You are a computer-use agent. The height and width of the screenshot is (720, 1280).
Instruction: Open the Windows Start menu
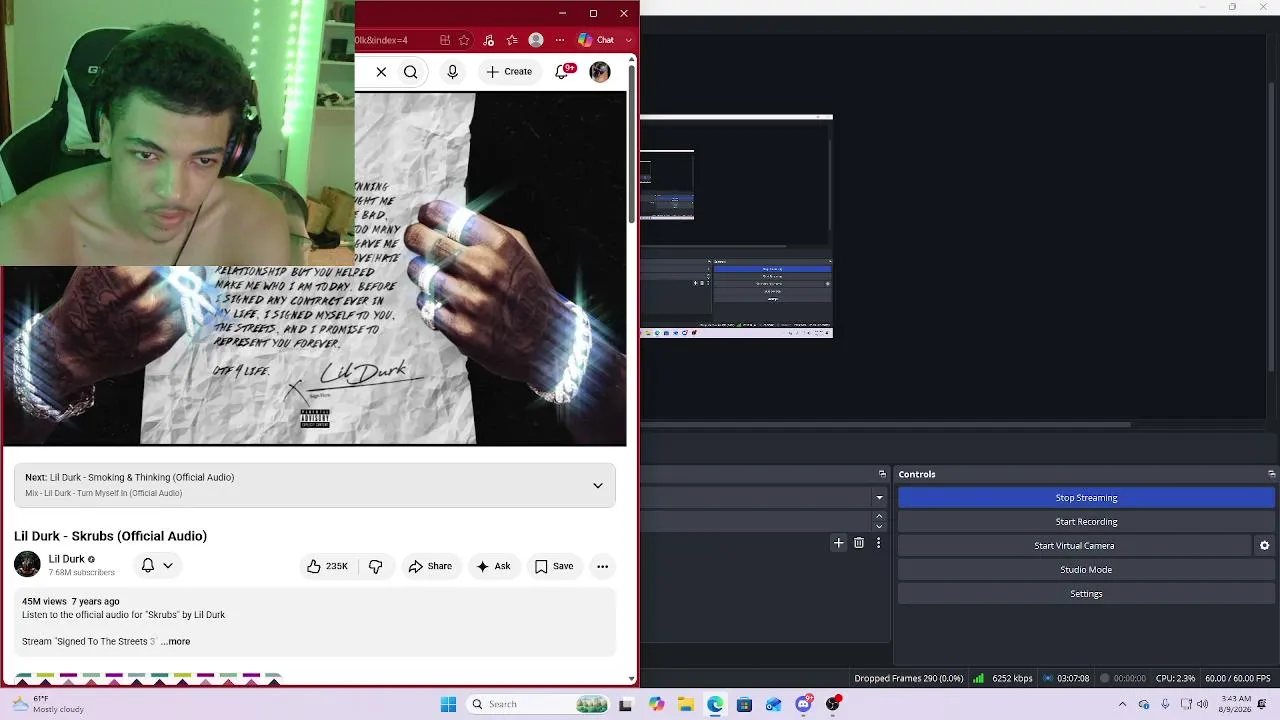[x=448, y=704]
